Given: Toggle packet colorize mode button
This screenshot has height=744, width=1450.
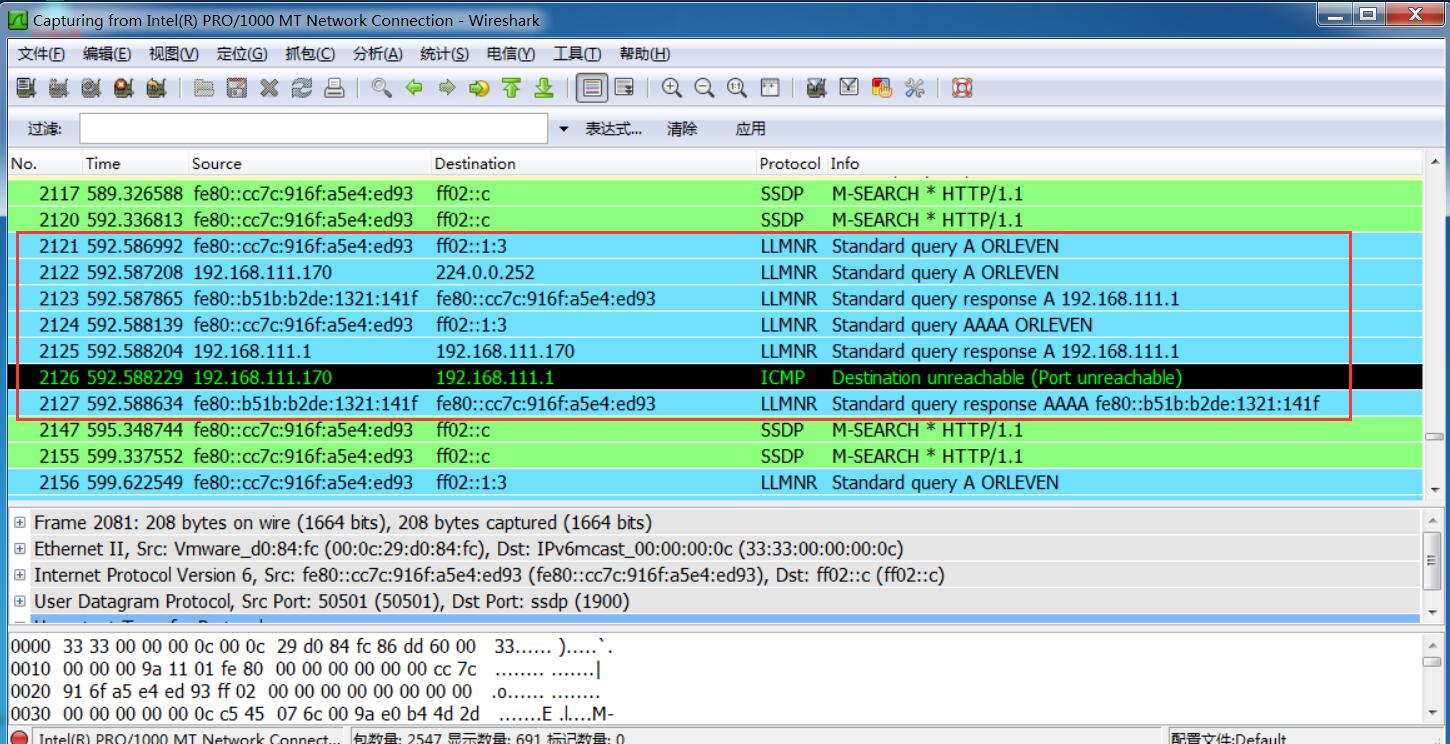Looking at the screenshot, I should pos(593,88).
